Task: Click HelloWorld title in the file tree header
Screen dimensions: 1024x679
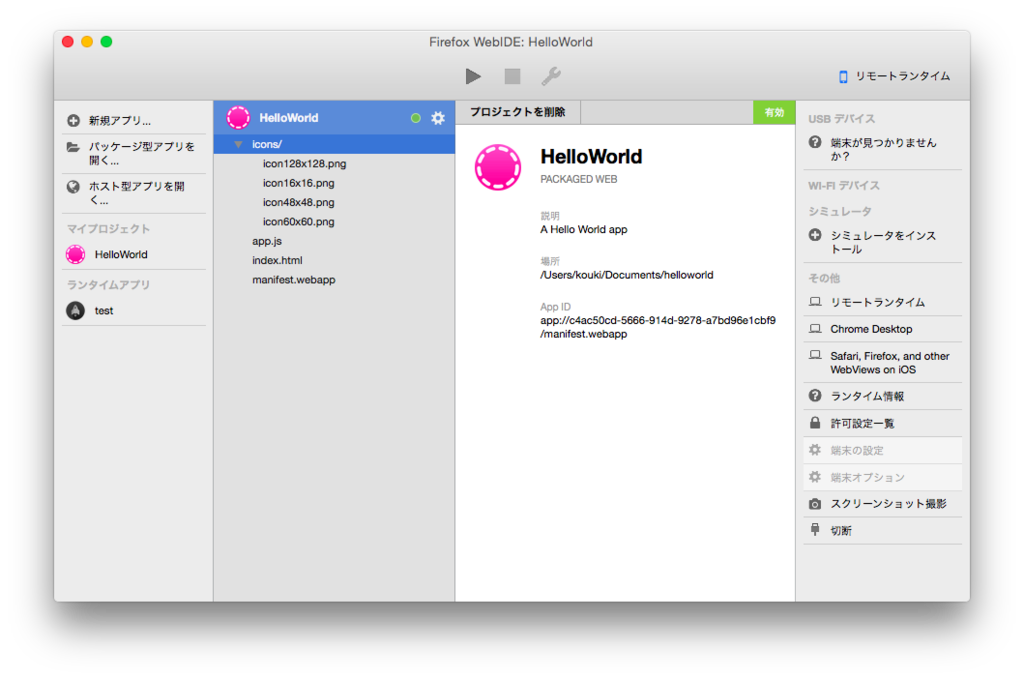Action: point(289,118)
